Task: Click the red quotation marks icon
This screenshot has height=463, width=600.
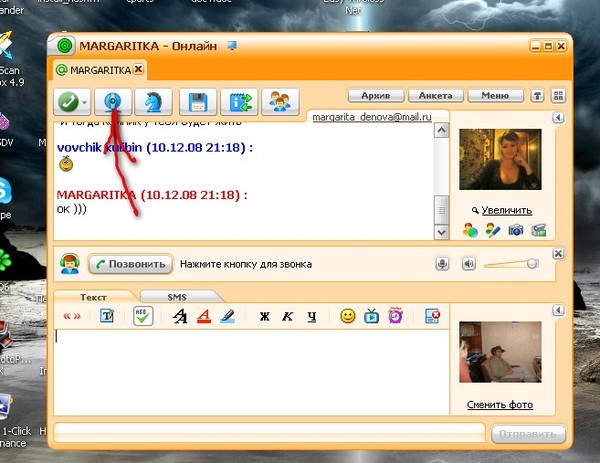Action: [72, 316]
